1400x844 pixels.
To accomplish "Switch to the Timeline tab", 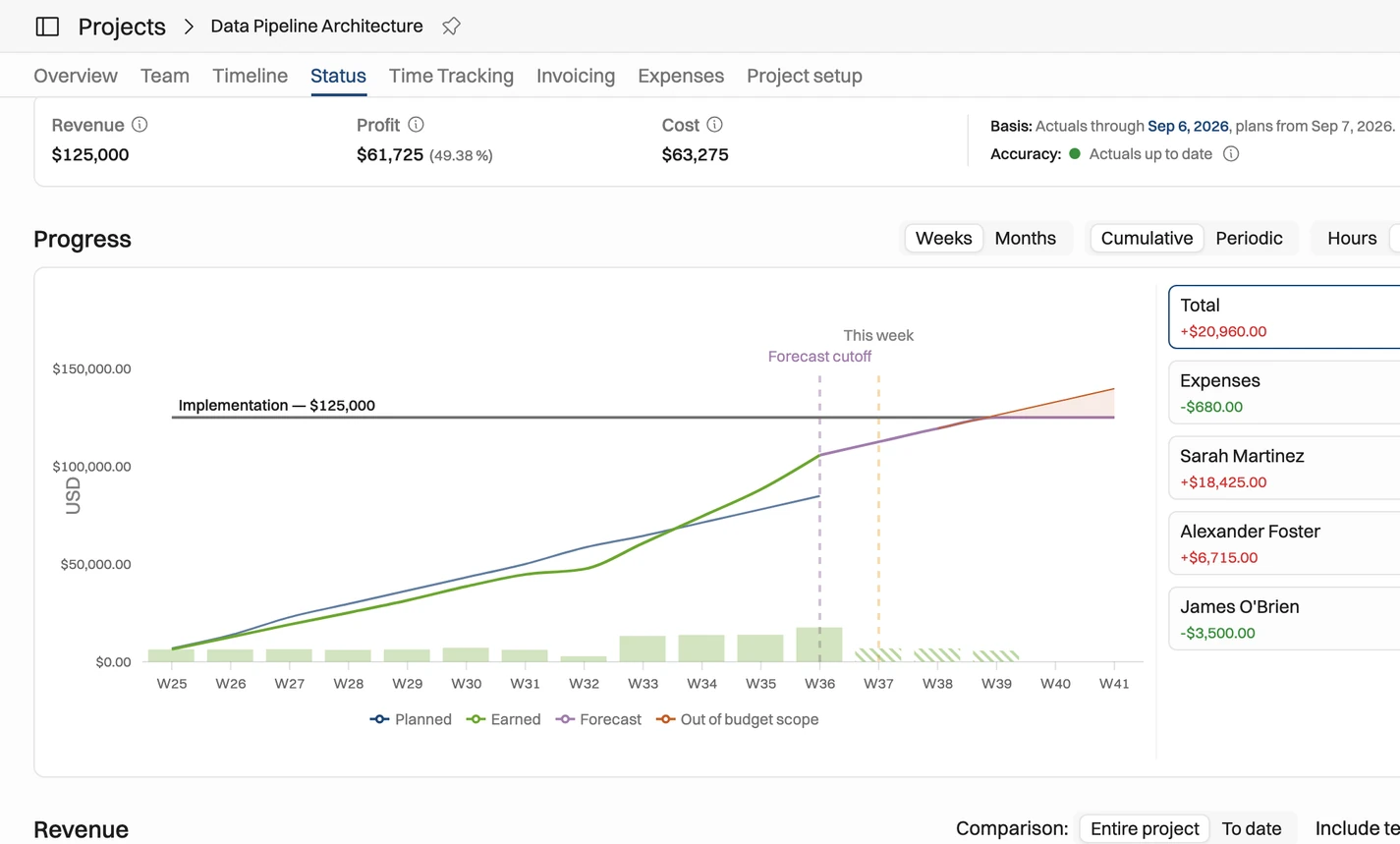I will click(250, 76).
